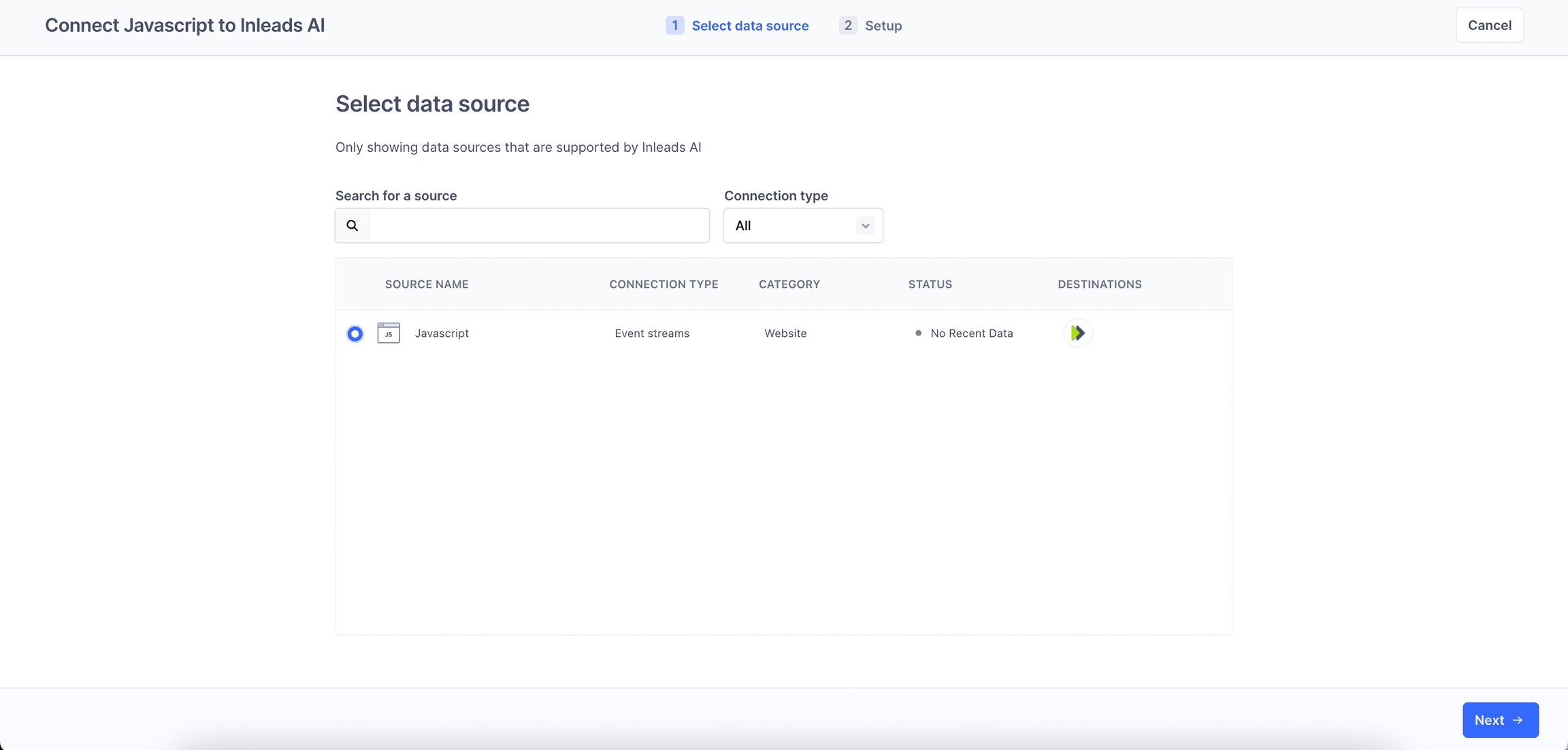Click step number 2 badge
The image size is (1568, 750).
(847, 25)
